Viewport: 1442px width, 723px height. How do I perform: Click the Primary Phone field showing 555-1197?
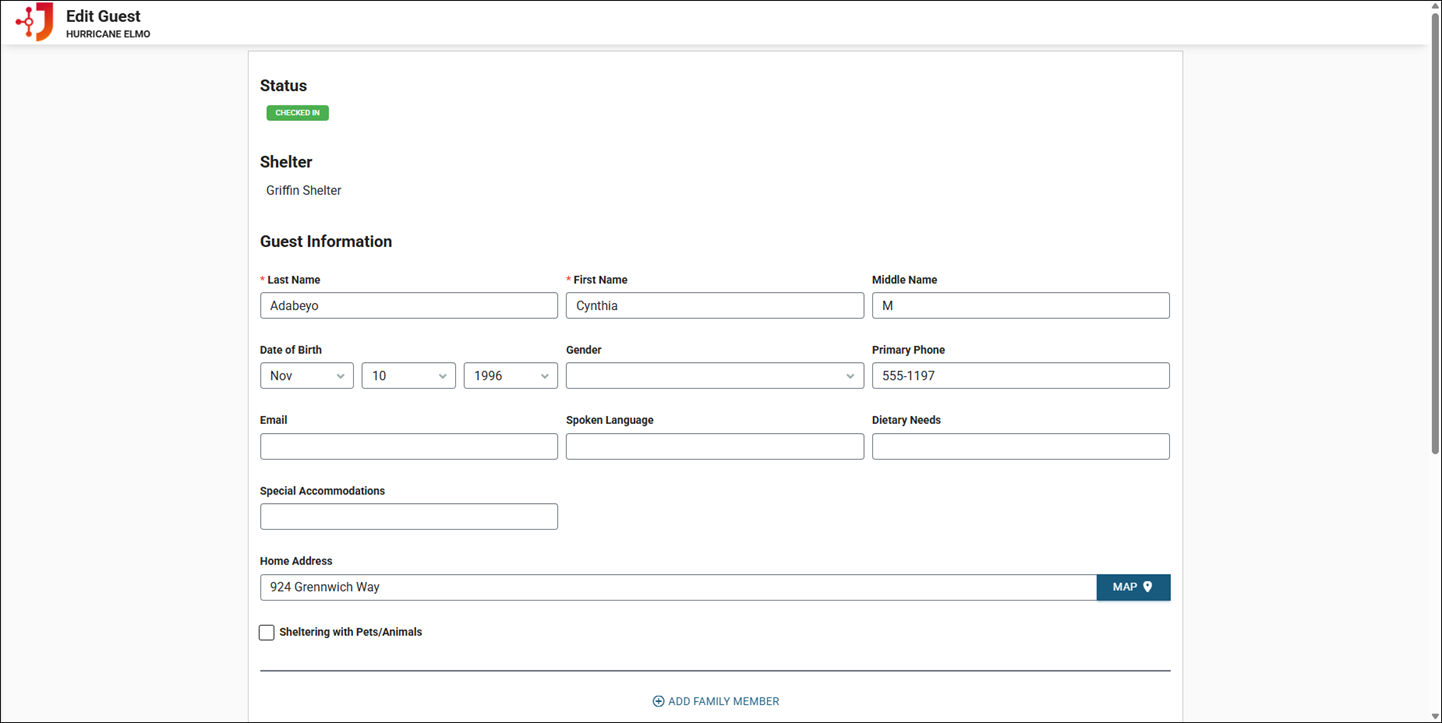(1020, 376)
